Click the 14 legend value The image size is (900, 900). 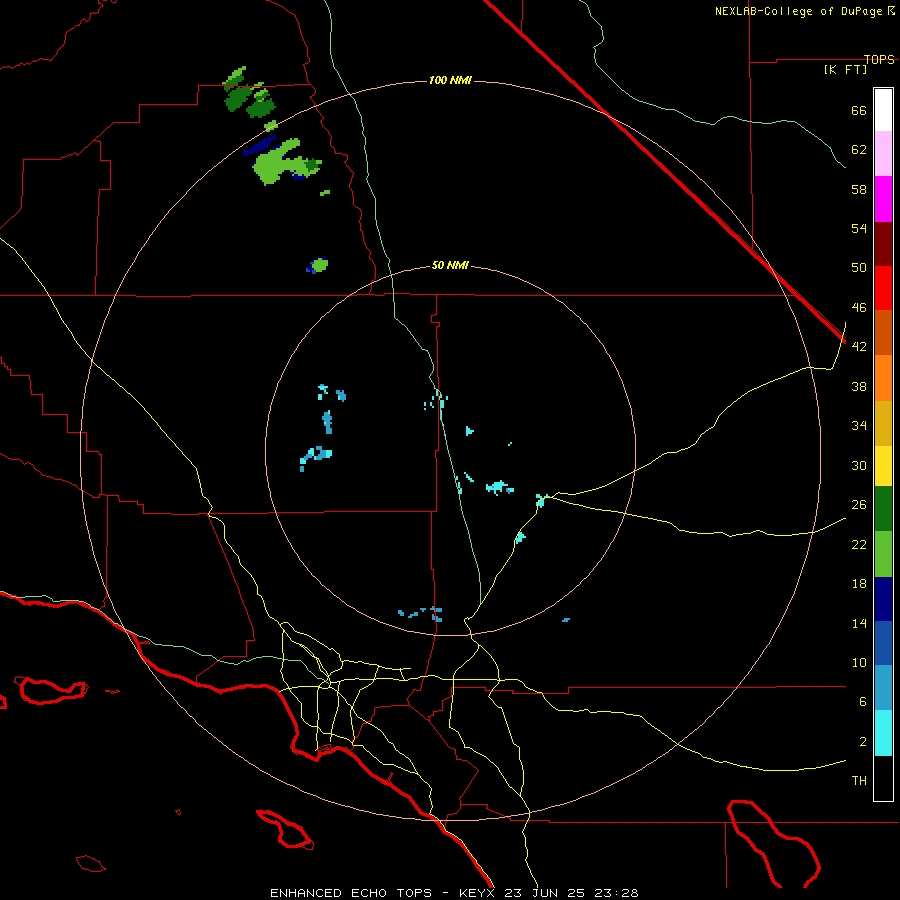(859, 623)
